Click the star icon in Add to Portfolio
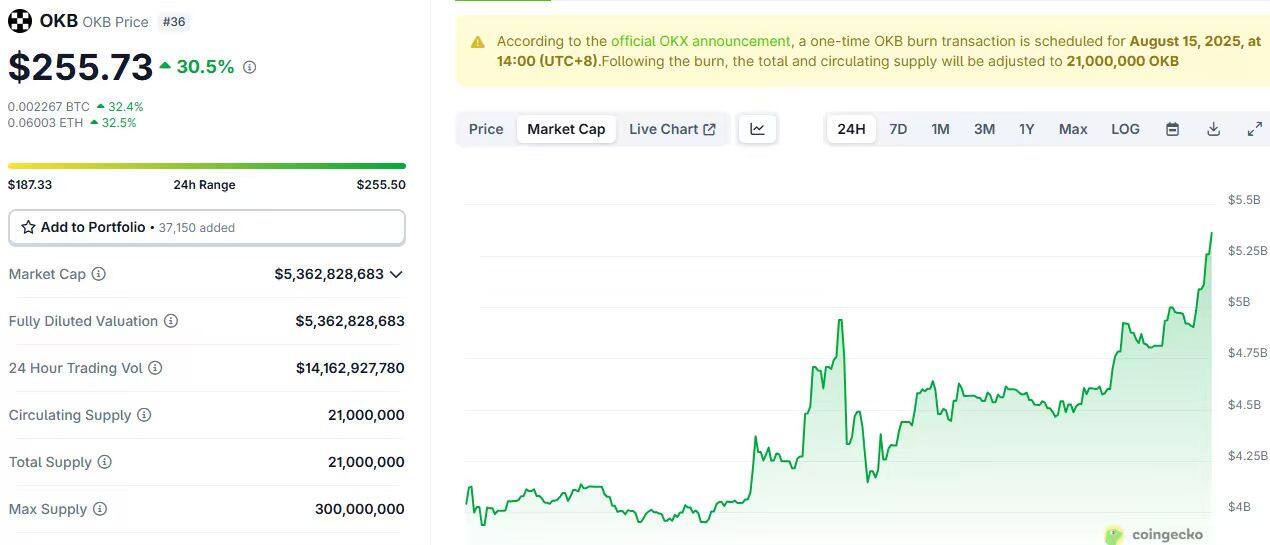Image resolution: width=1270 pixels, height=545 pixels. 29,227
